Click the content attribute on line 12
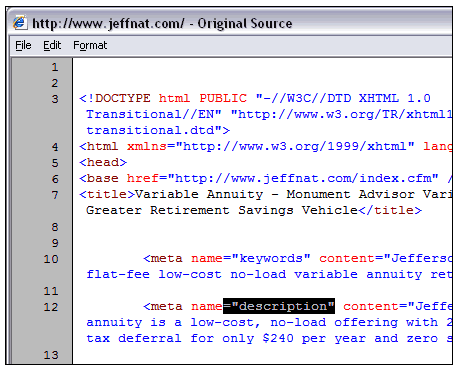 371,306
